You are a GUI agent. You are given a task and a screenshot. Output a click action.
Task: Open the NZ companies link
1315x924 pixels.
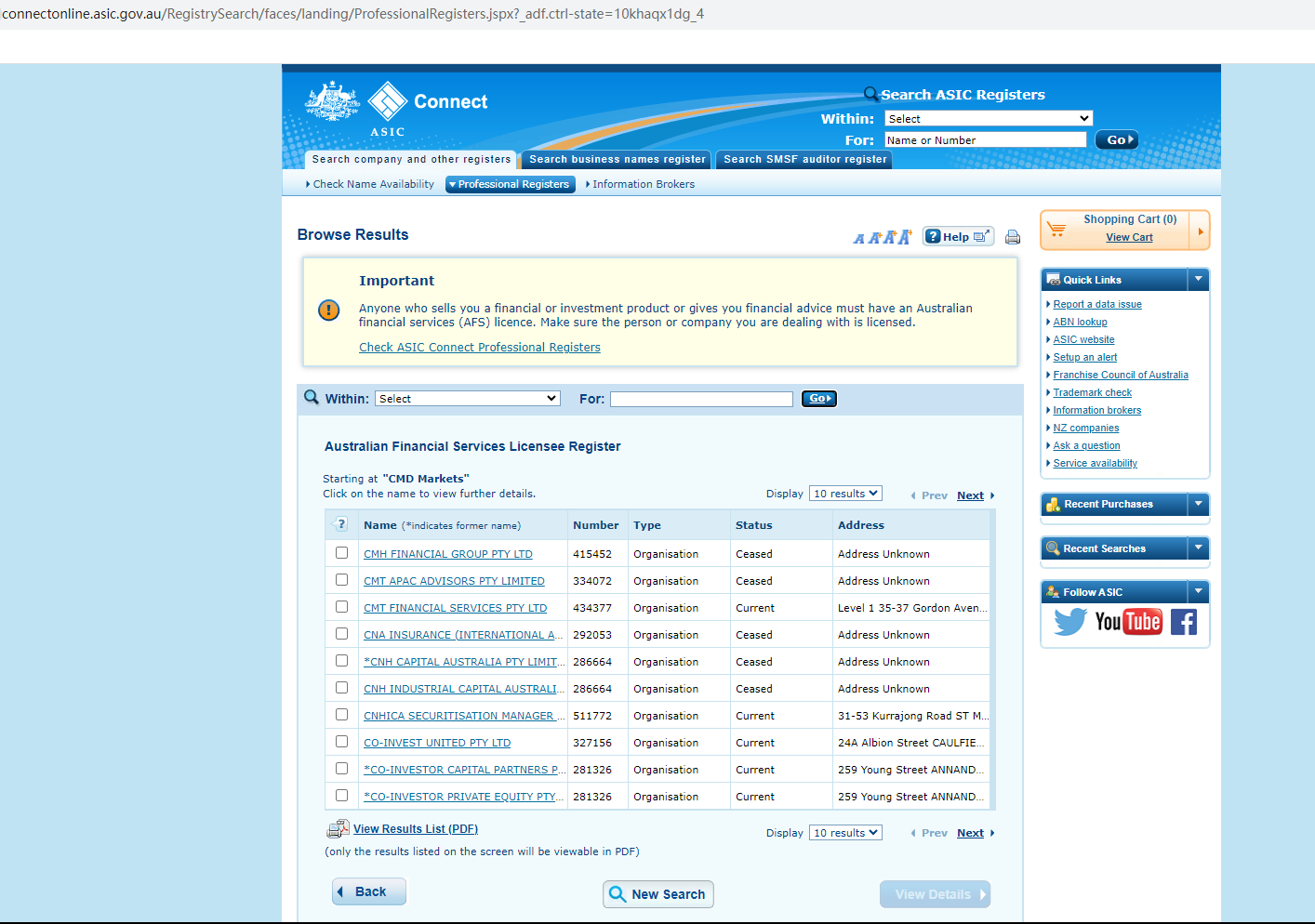pyautogui.click(x=1086, y=428)
